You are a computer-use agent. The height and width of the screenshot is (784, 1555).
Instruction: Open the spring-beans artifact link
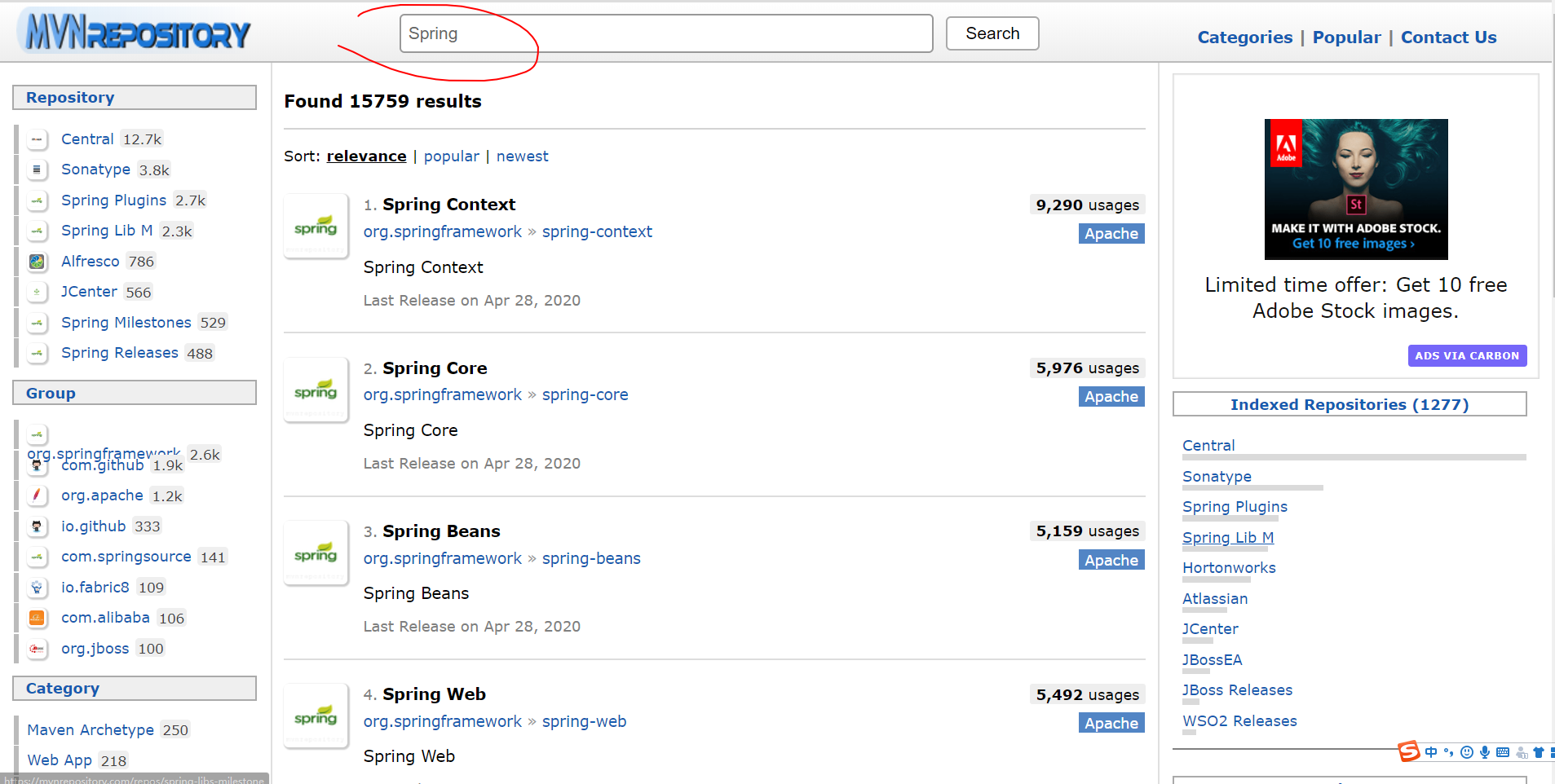[591, 559]
